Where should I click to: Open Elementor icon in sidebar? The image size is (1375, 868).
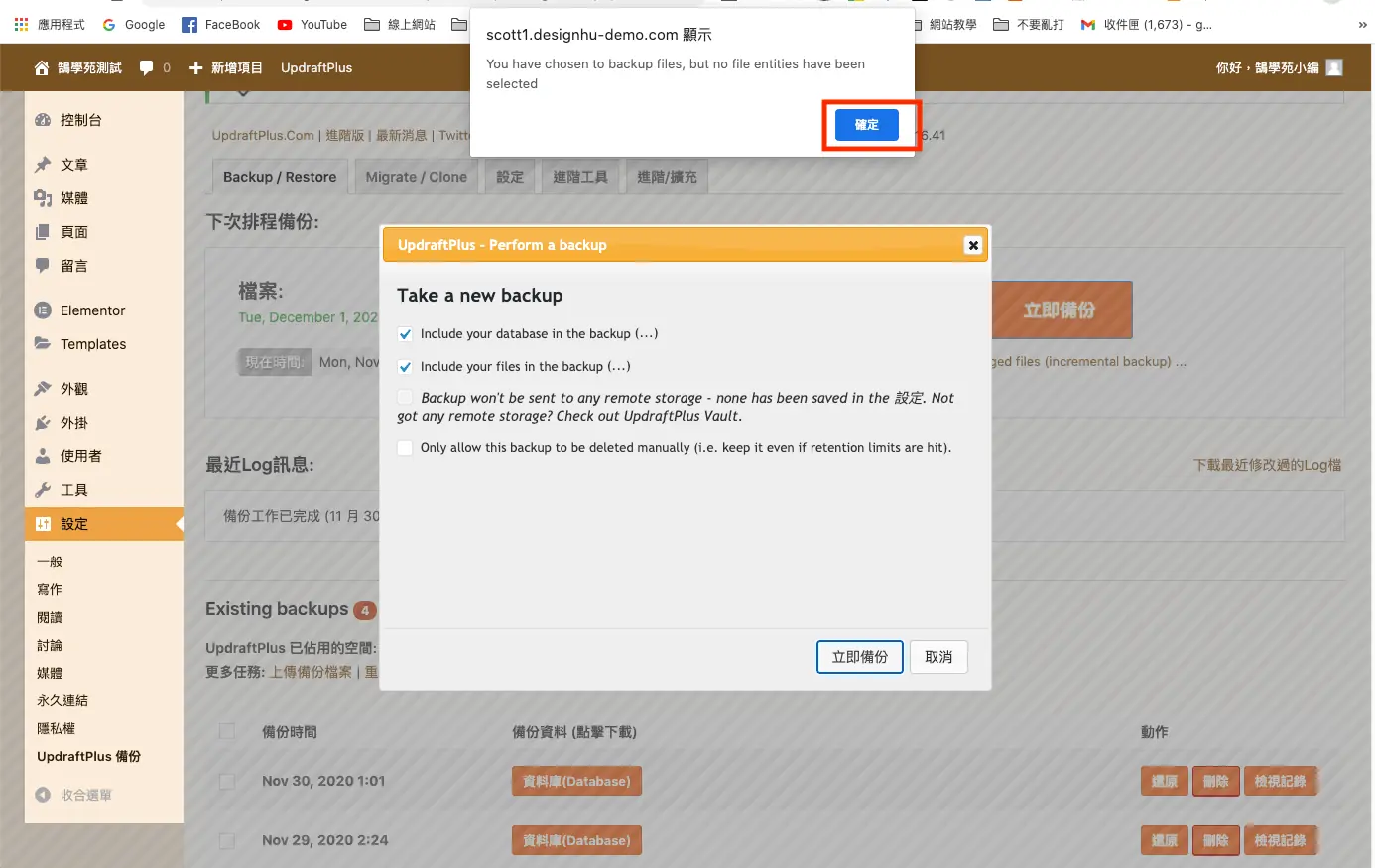43,310
